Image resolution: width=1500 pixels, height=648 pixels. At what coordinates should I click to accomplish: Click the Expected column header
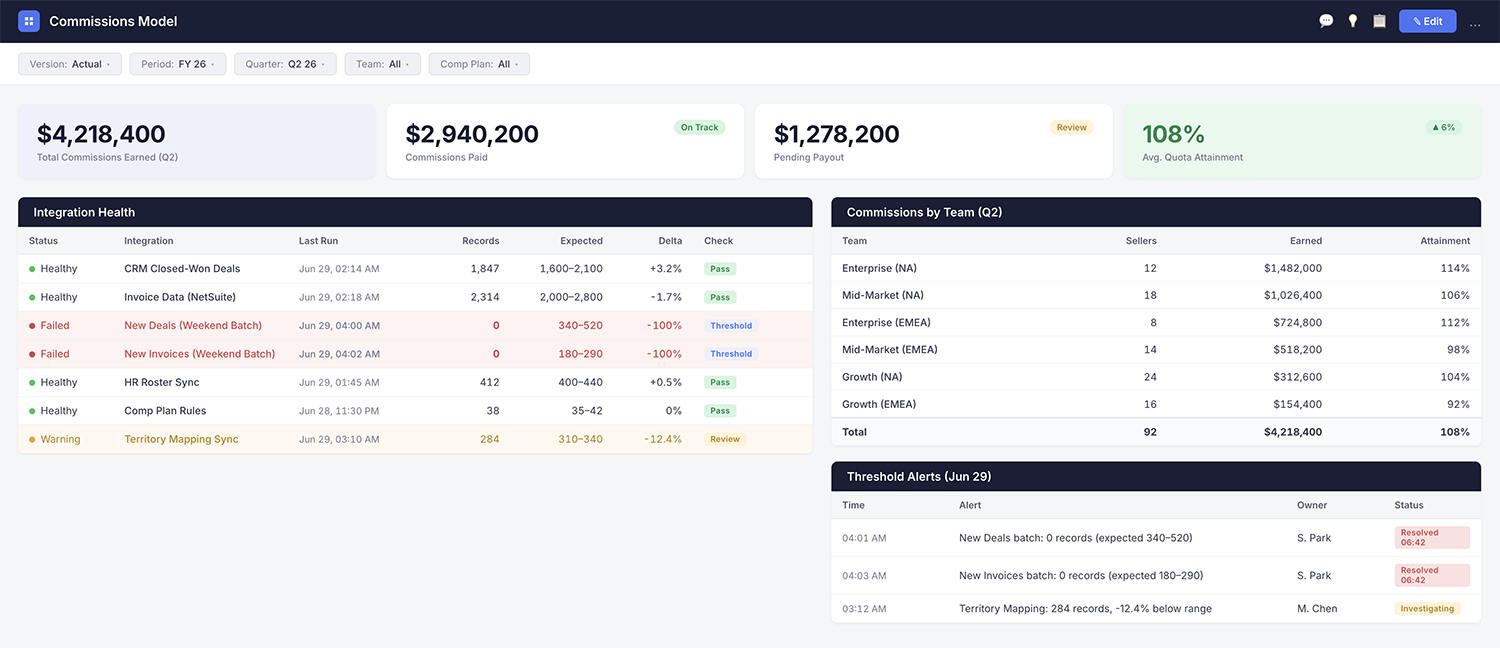click(x=581, y=241)
